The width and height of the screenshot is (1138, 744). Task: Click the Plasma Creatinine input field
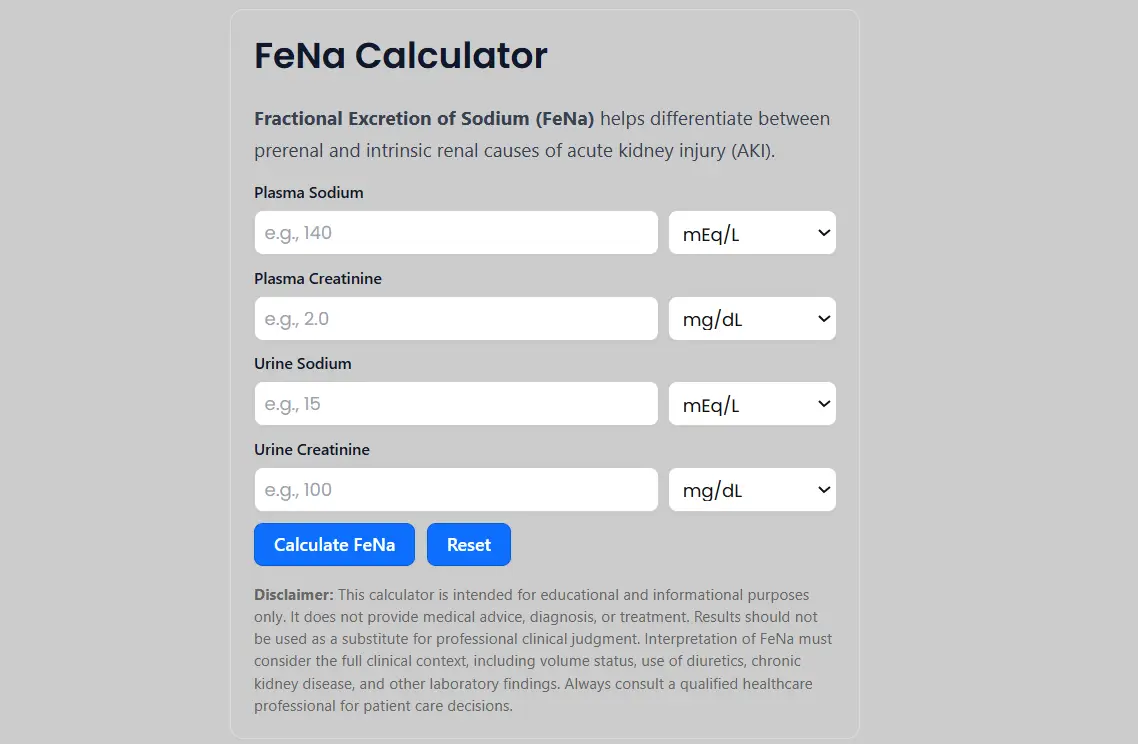pos(455,318)
